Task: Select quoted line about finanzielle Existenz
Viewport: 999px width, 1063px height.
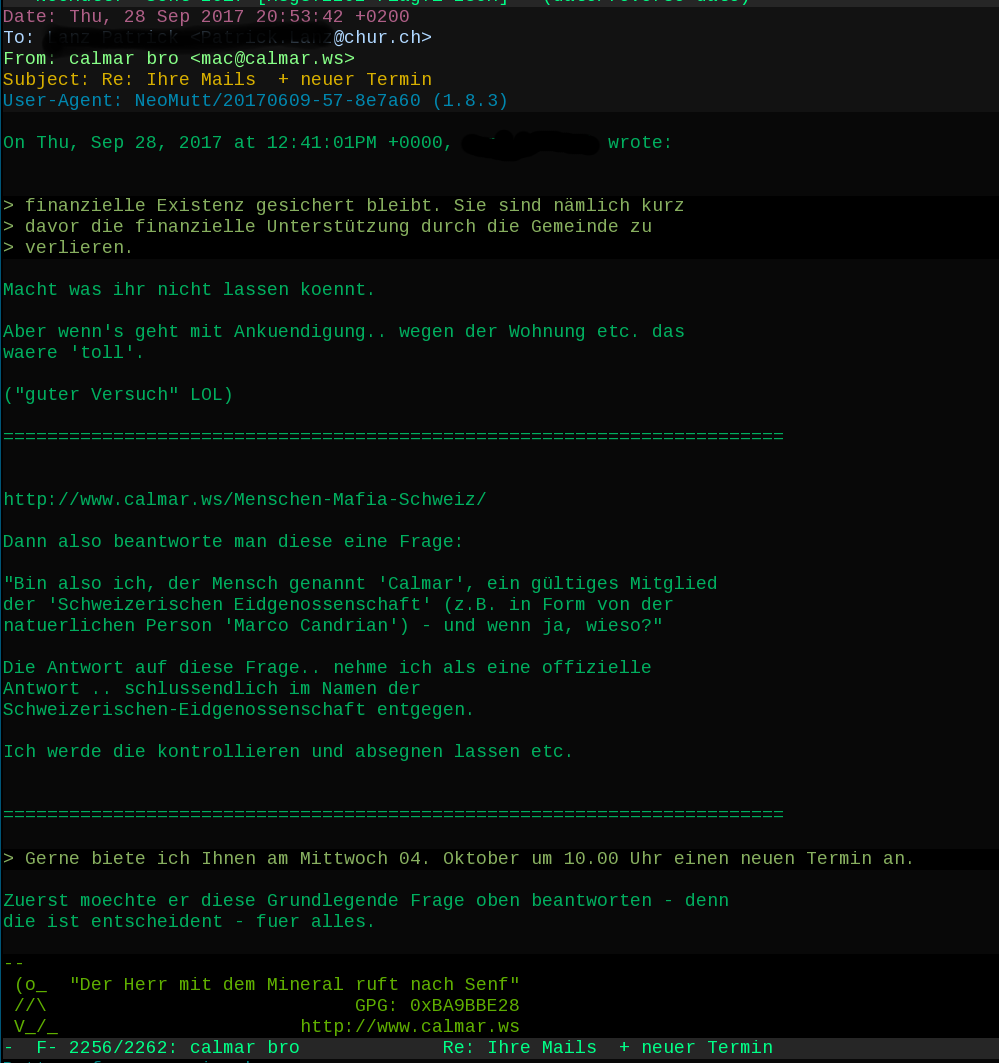Action: coord(344,205)
